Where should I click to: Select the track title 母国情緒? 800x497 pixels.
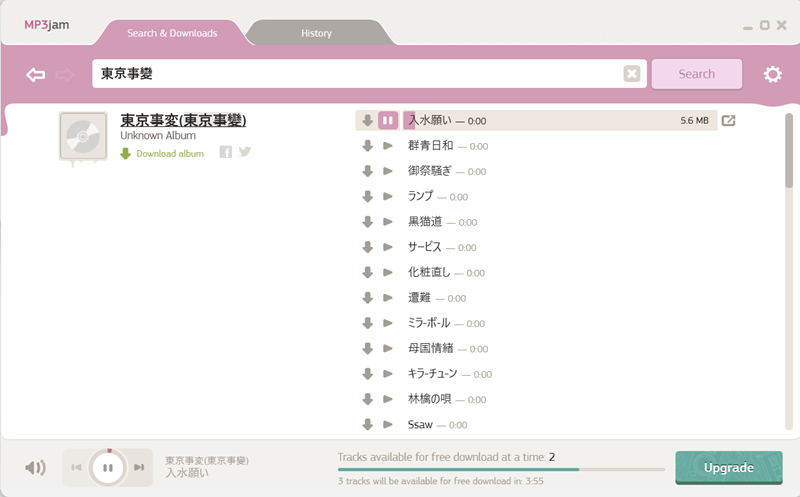click(x=430, y=349)
